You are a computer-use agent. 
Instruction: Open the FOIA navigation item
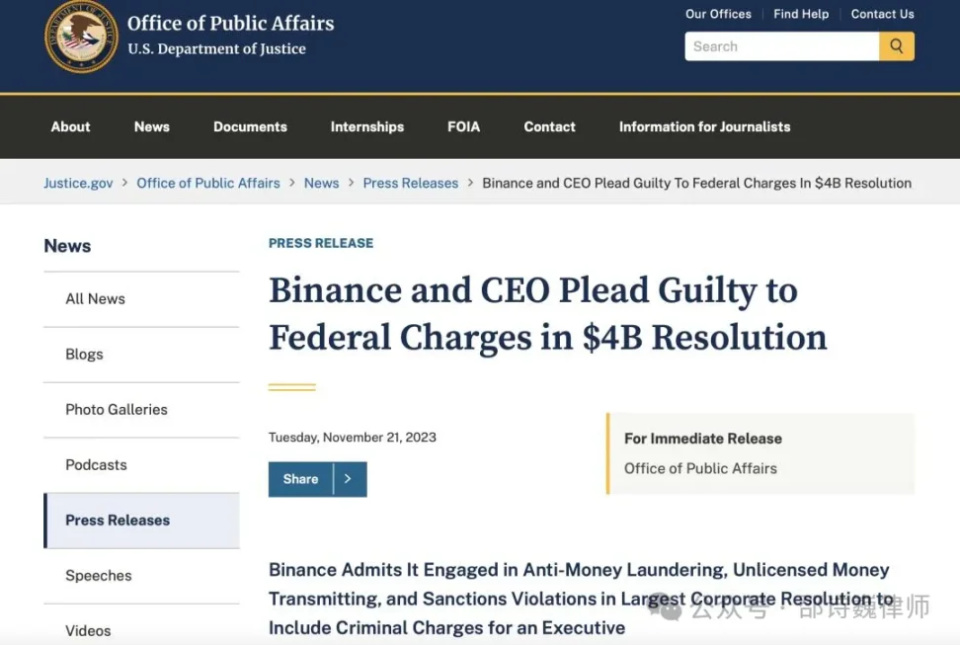click(463, 127)
